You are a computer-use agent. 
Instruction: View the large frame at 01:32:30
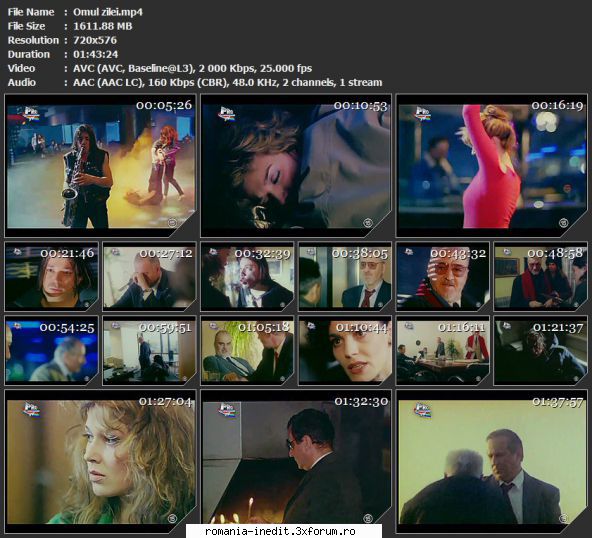[x=296, y=461]
